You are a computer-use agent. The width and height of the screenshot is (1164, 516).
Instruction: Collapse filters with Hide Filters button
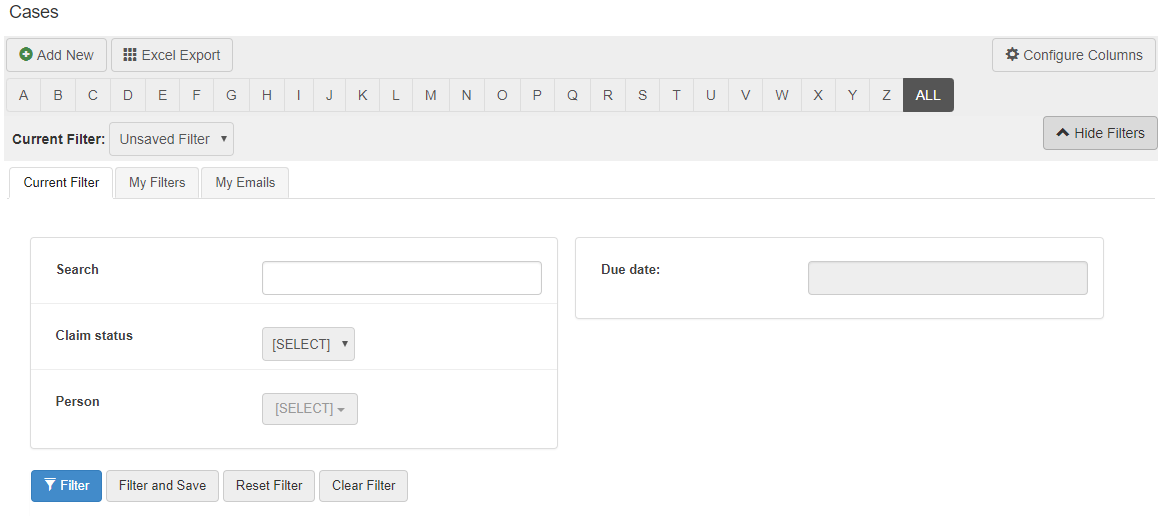coord(1099,133)
